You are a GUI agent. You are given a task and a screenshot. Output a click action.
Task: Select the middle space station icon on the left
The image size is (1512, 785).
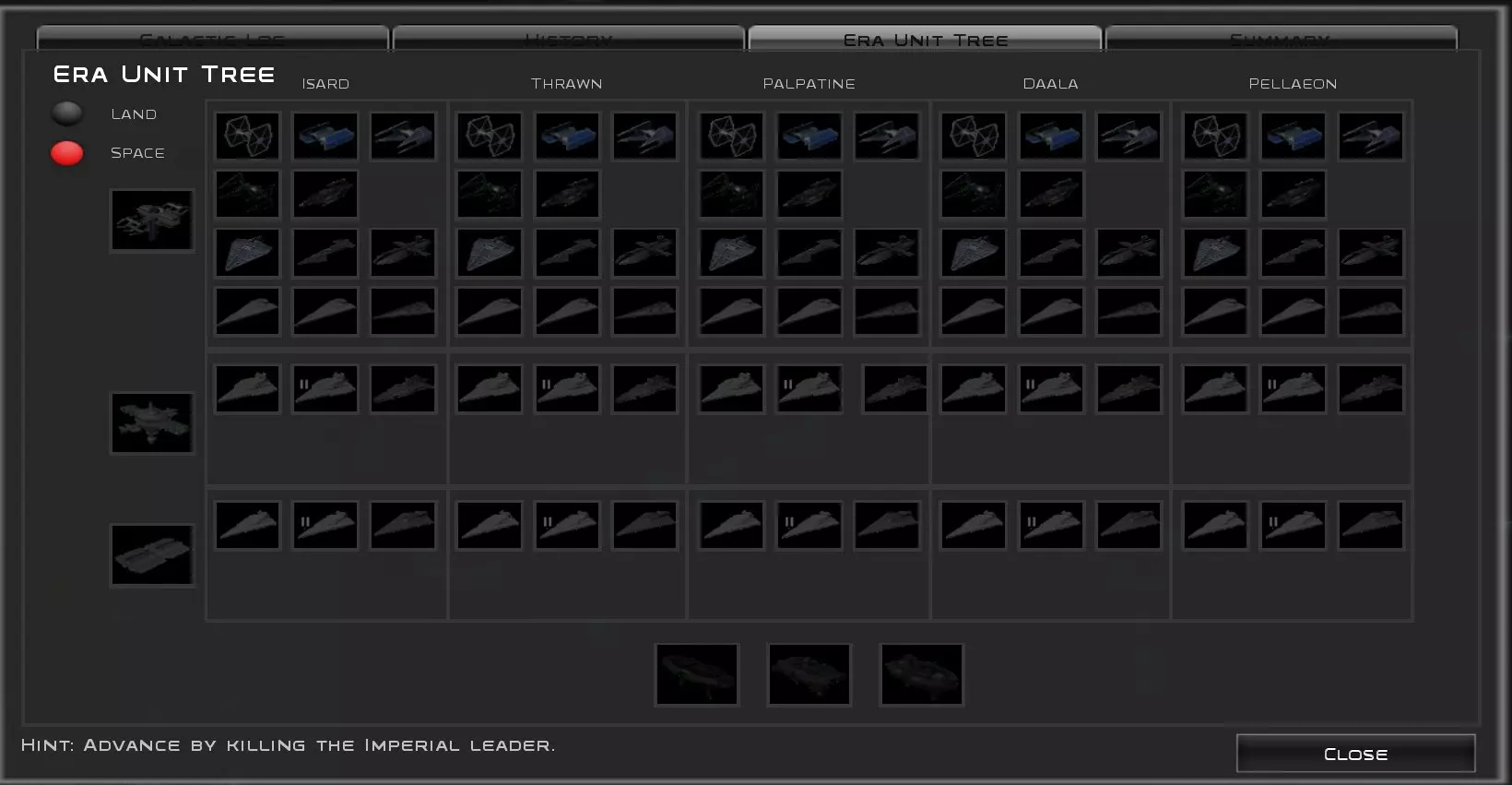tap(152, 423)
